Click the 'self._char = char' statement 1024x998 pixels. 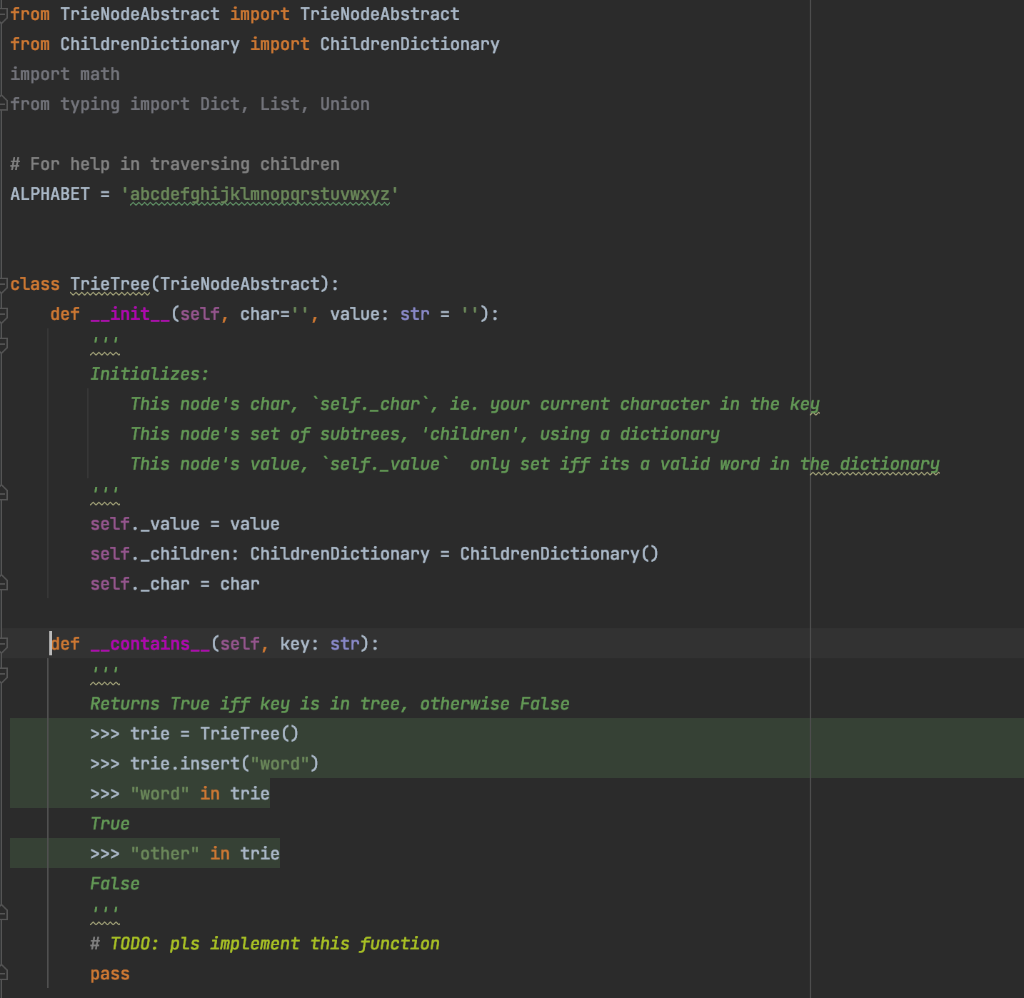click(x=175, y=584)
